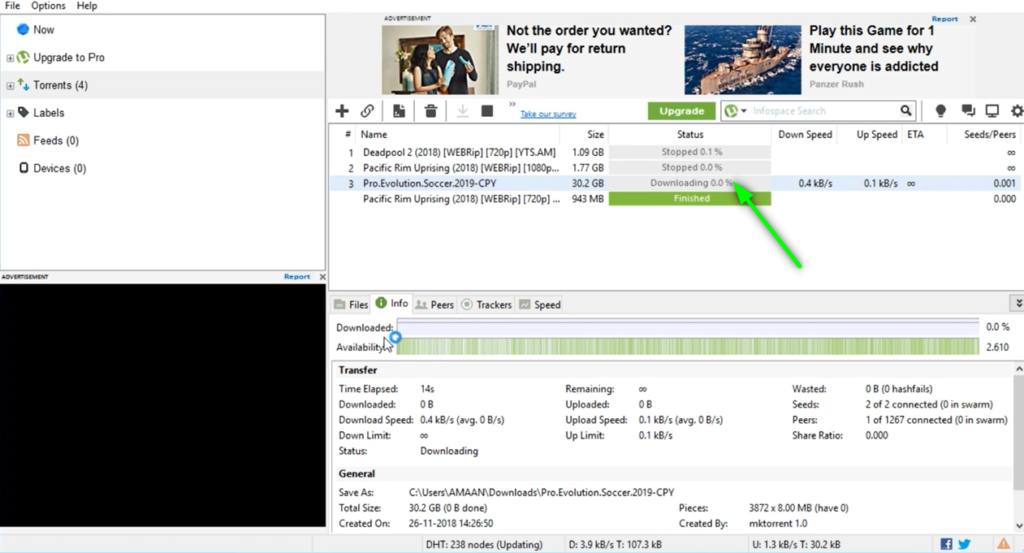Select Labels in the sidebar

[x=48, y=113]
